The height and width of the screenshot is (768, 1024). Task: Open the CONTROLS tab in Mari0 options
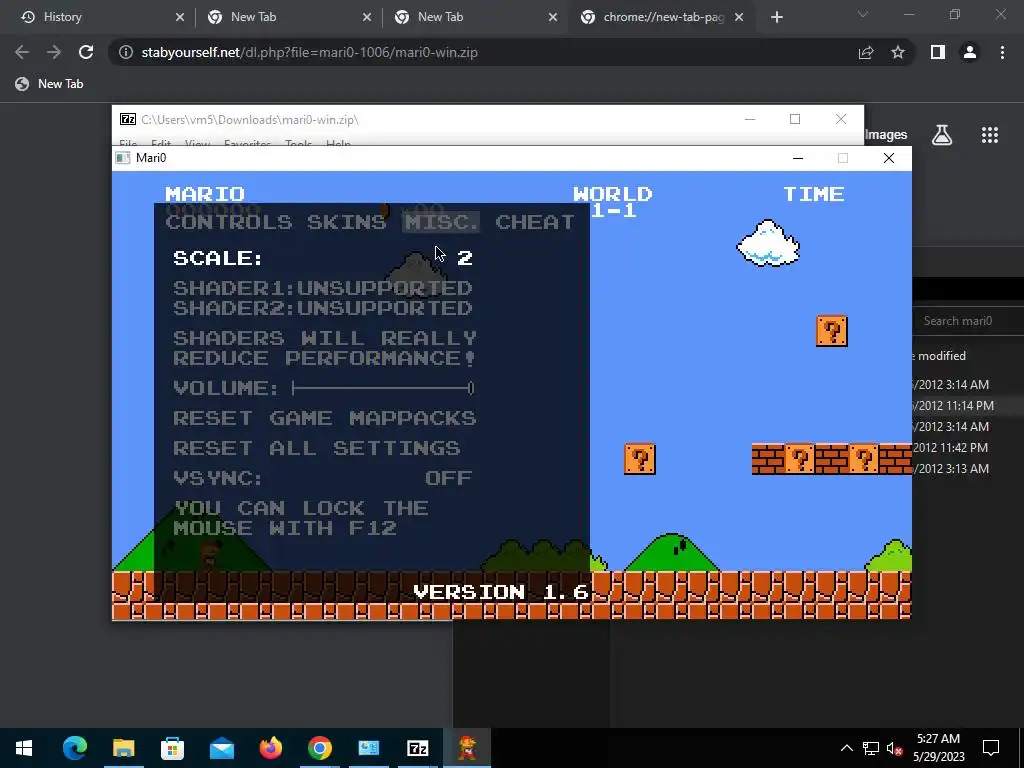tap(229, 222)
